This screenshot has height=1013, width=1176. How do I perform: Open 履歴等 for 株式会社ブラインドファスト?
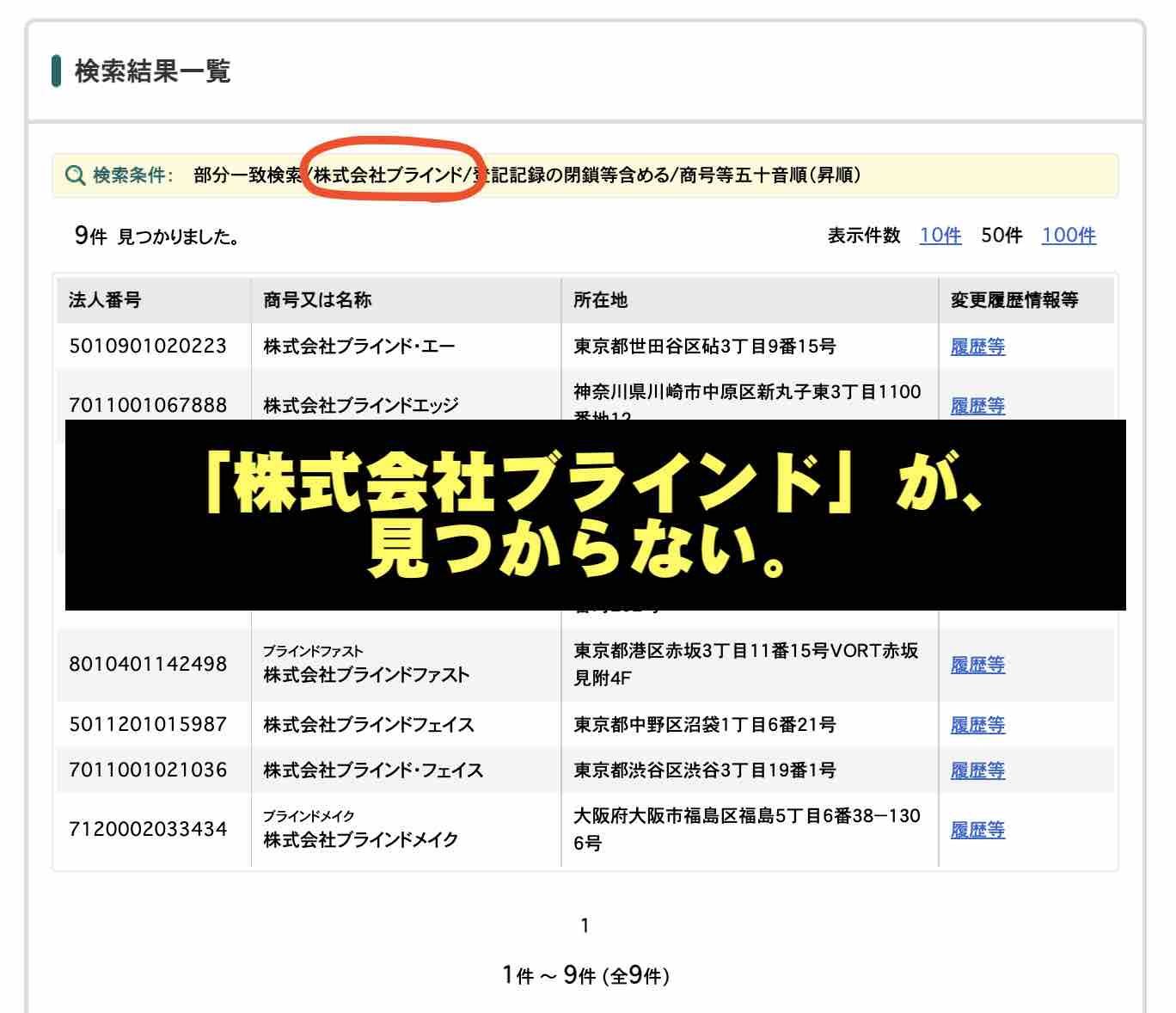coord(977,665)
